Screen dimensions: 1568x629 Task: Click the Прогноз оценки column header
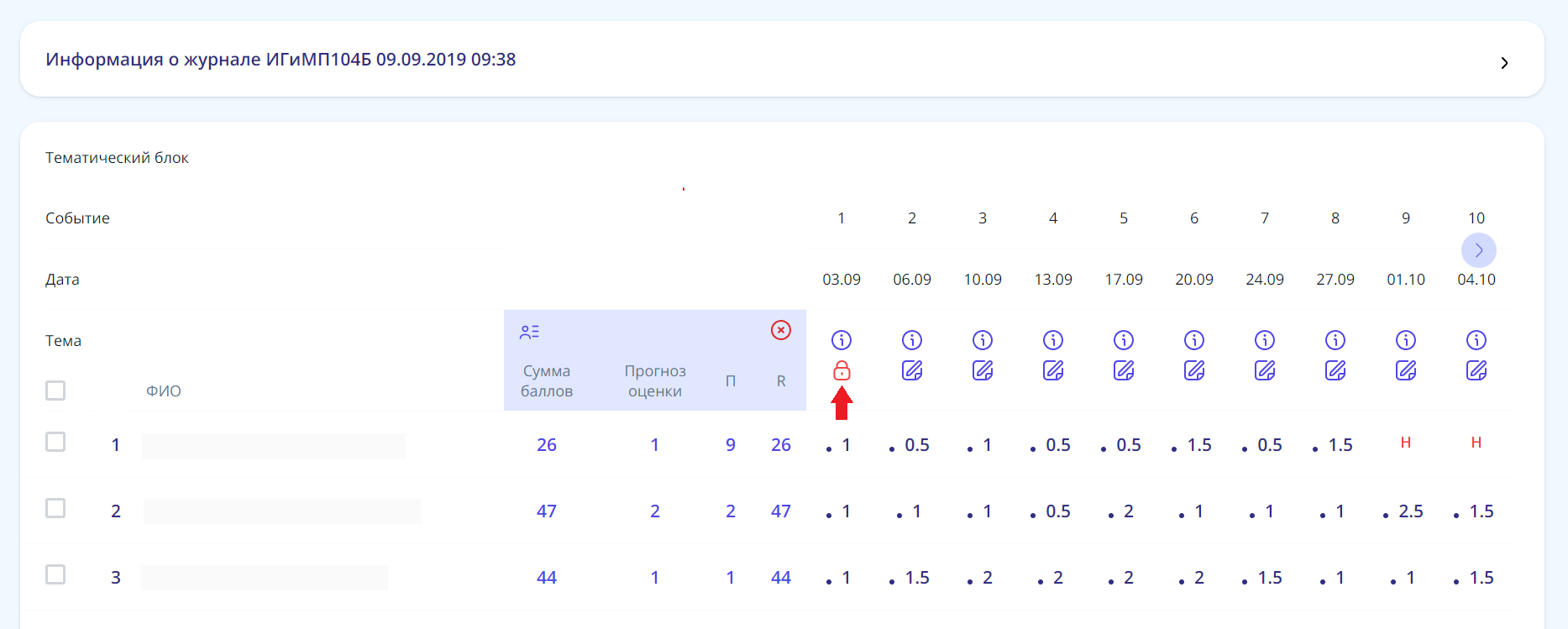pyautogui.click(x=655, y=381)
